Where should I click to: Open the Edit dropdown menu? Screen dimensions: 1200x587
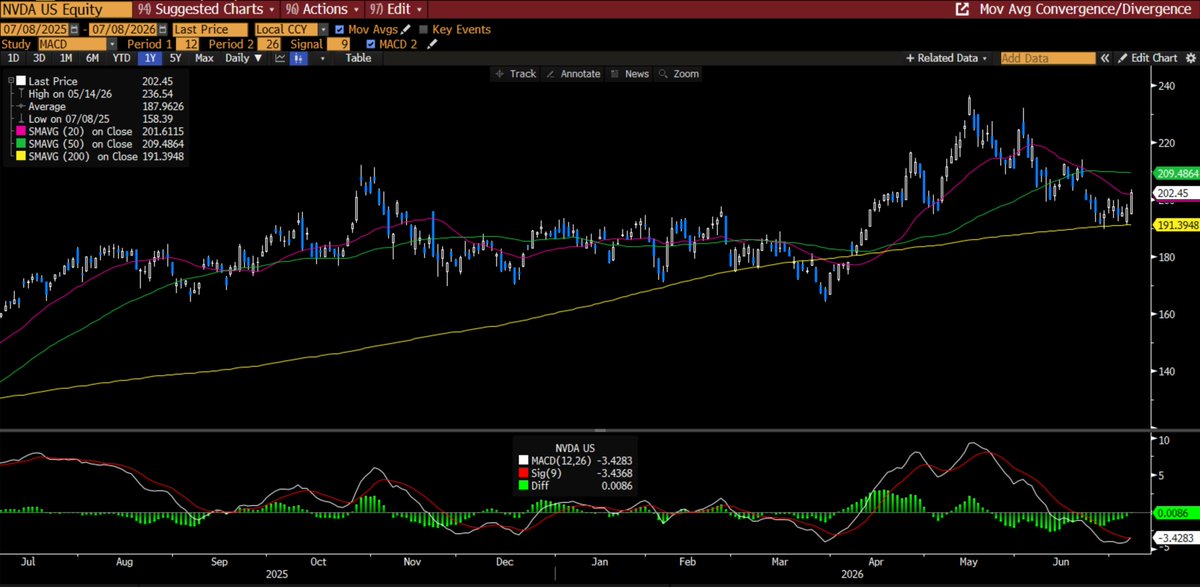tap(394, 9)
